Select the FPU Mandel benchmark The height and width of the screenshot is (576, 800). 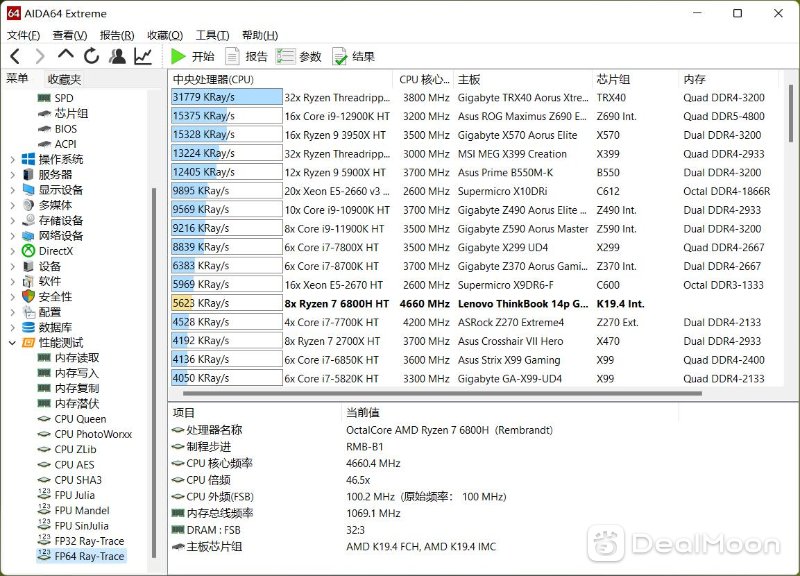pos(82,510)
